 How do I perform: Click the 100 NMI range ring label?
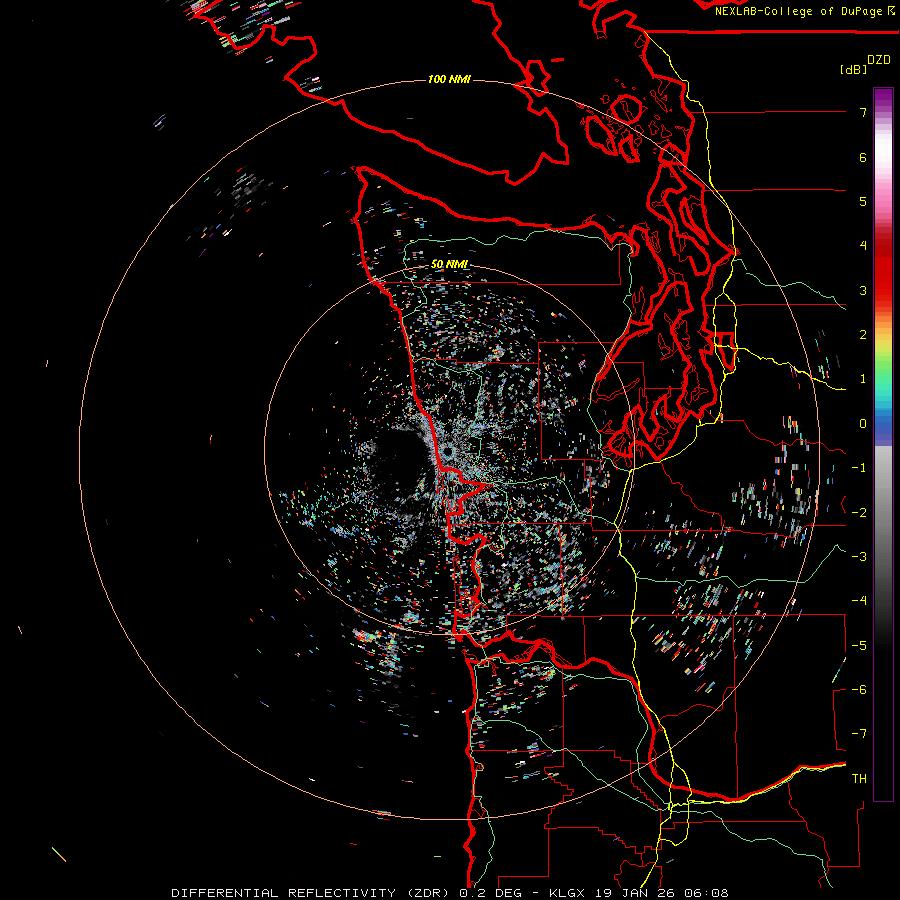pyautogui.click(x=449, y=79)
